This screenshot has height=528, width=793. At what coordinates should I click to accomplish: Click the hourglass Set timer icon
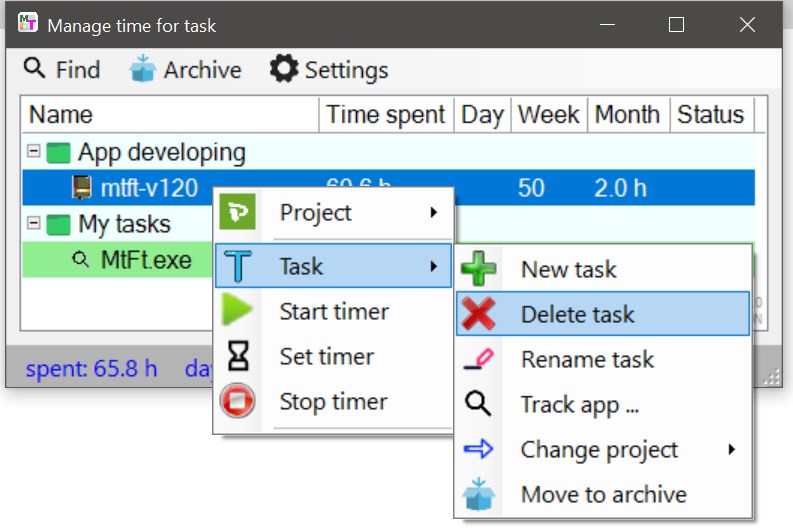pyautogui.click(x=237, y=356)
